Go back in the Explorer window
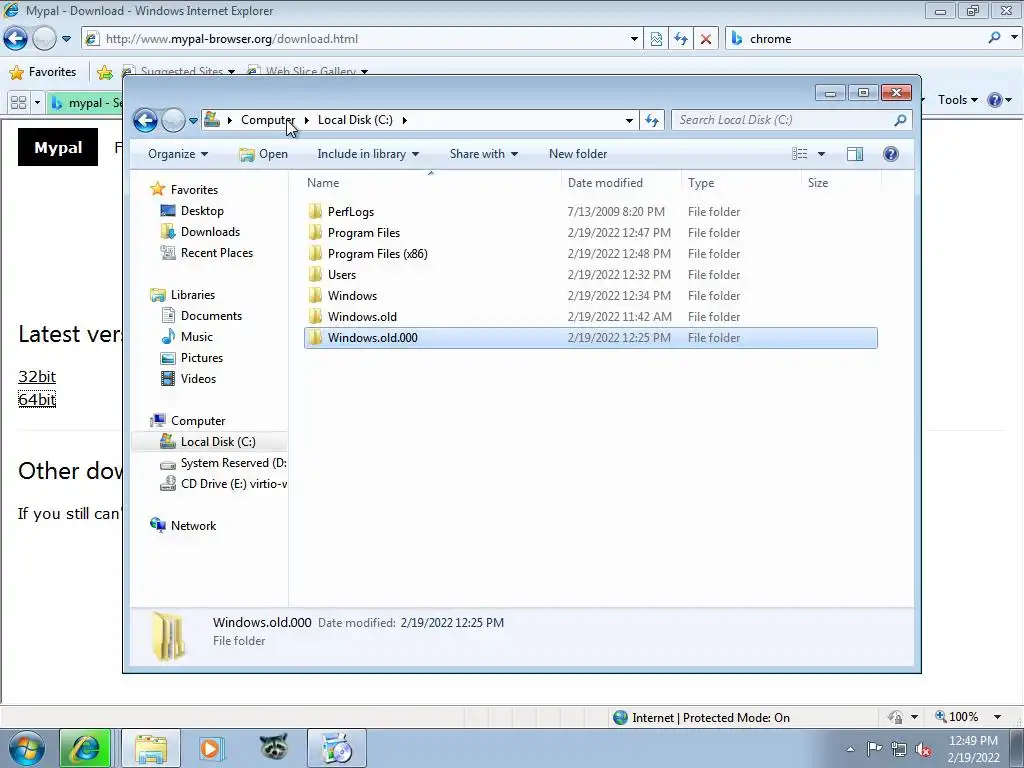 [145, 120]
